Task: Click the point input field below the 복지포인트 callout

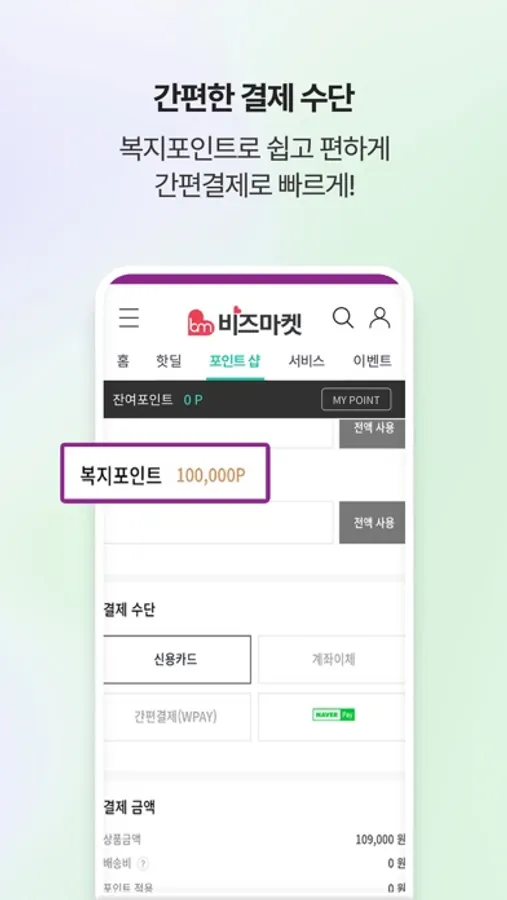Action: pyautogui.click(x=219, y=523)
